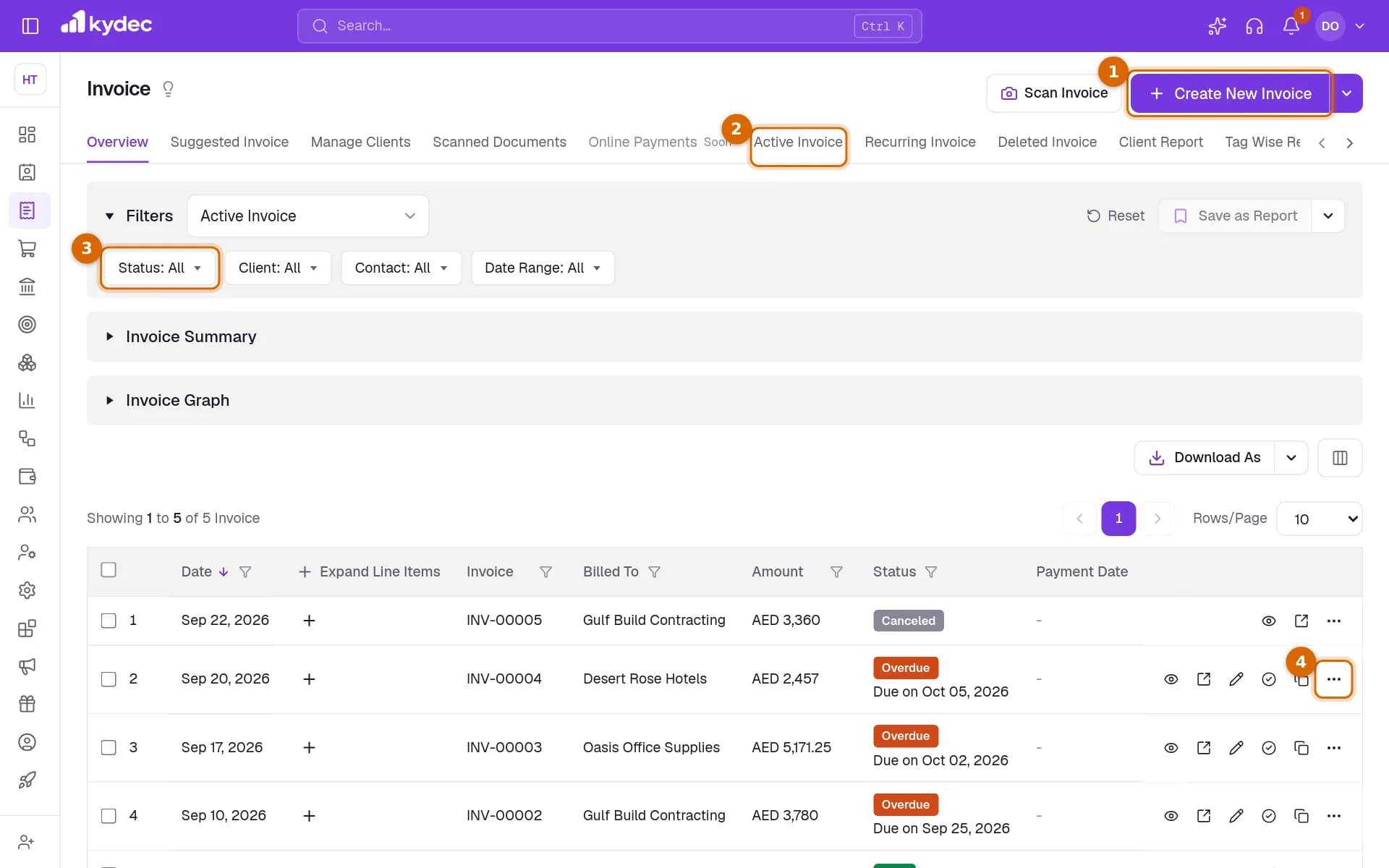The image size is (1389, 868).
Task: Edit invoice INV-00004 with pencil icon
Action: [x=1236, y=679]
